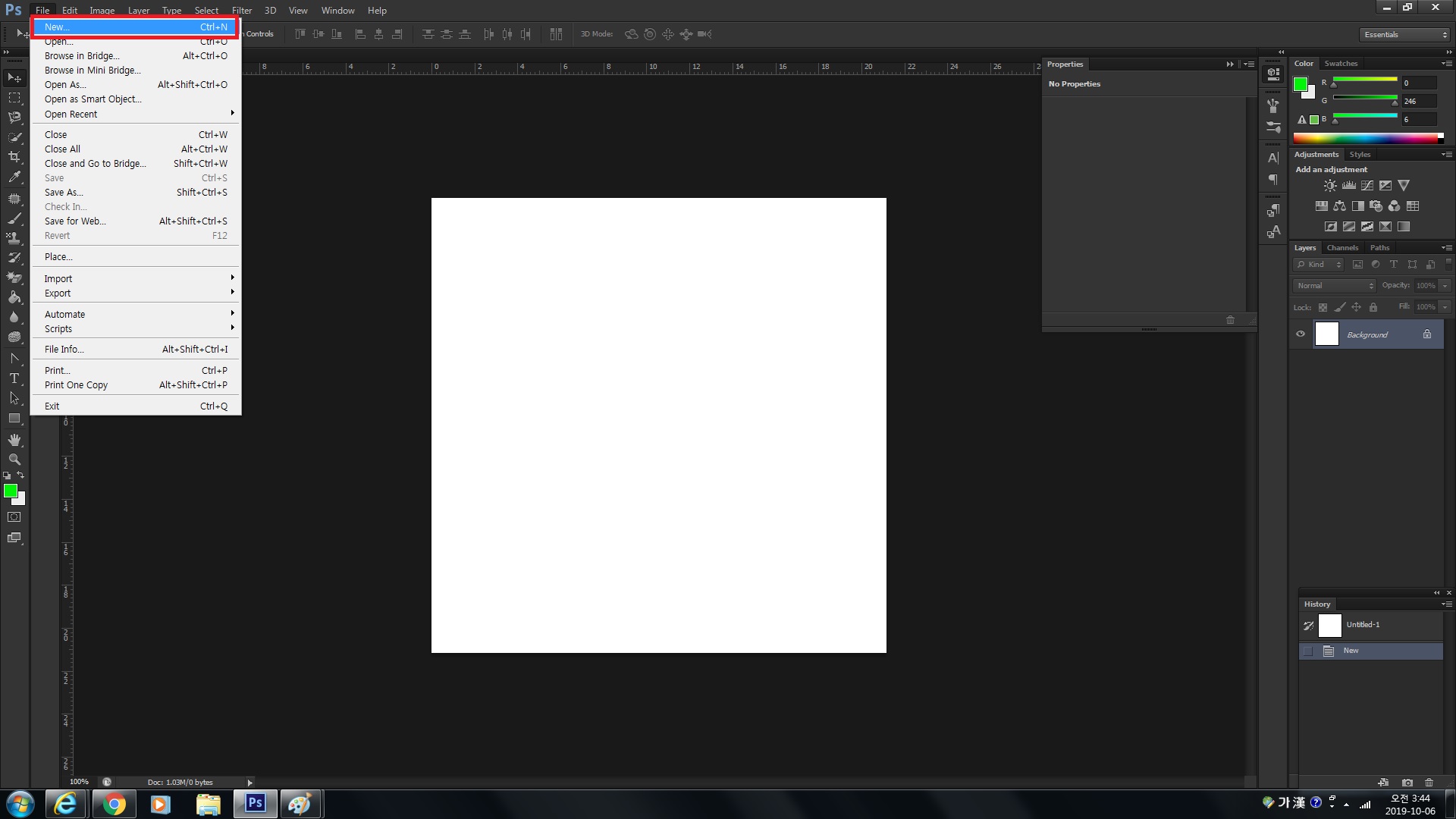Click the green foreground color swatch in toolbar
This screenshot has height=819, width=1456.
pyautogui.click(x=10, y=491)
